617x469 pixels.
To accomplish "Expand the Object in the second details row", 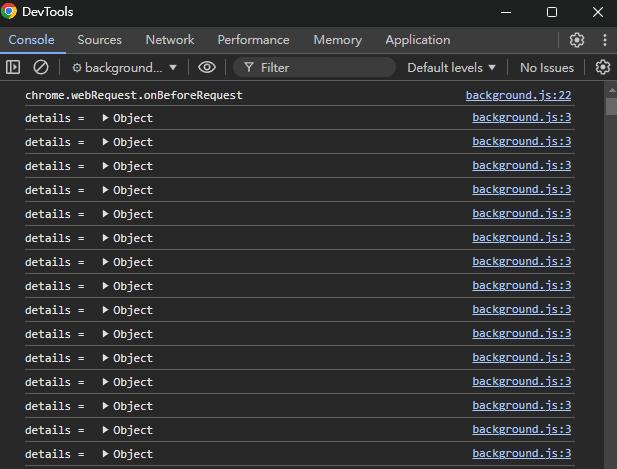I will (105, 142).
